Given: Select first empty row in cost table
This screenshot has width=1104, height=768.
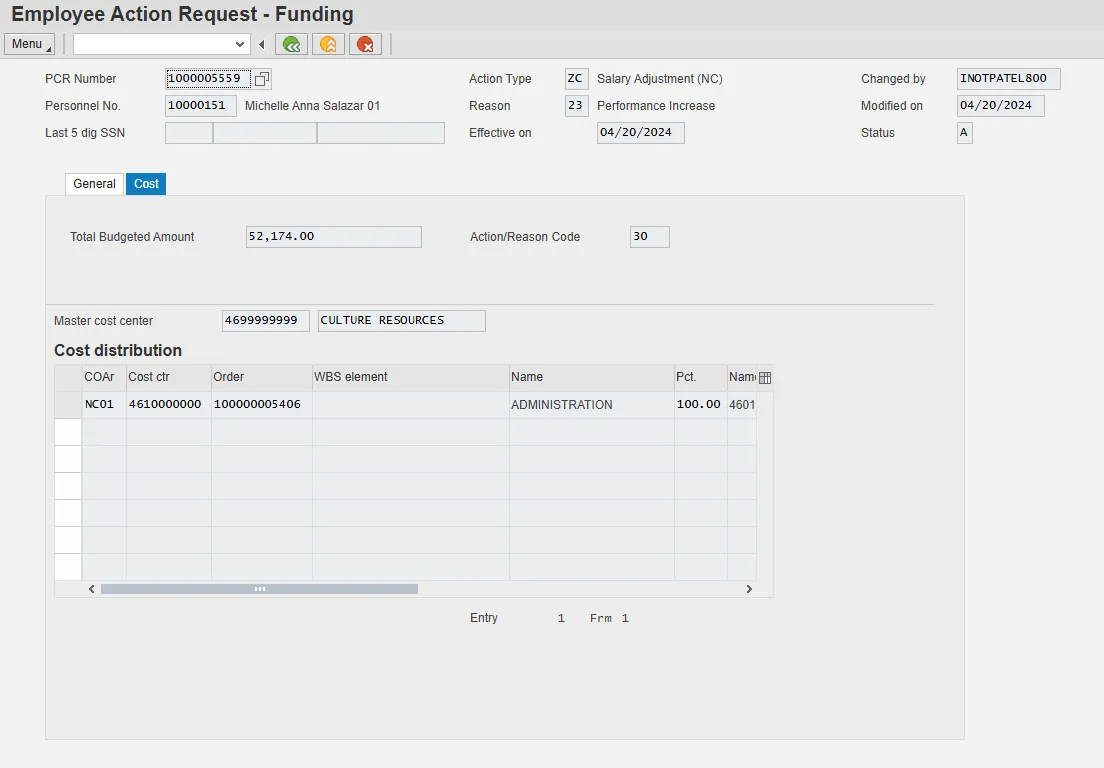Looking at the screenshot, I should click(x=68, y=432).
